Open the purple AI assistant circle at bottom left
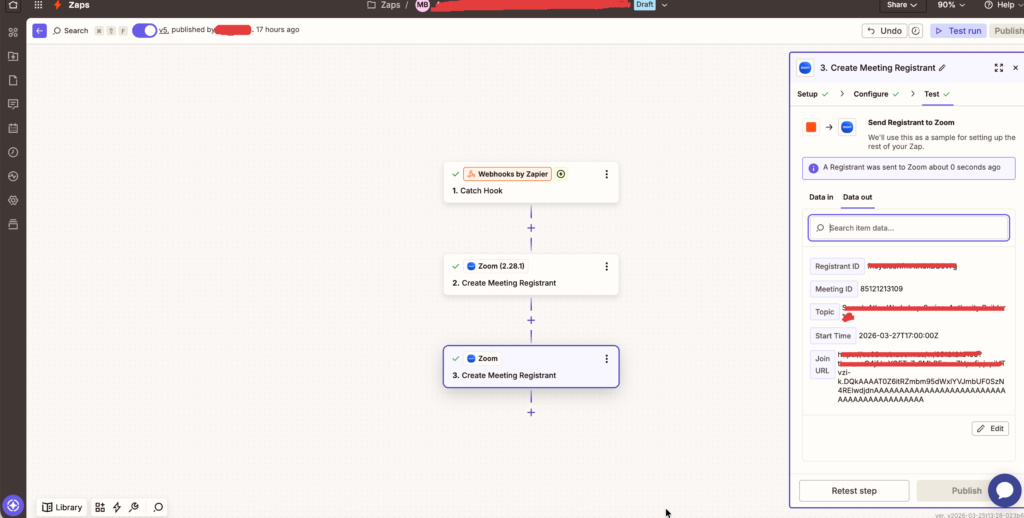Screen dimensions: 1024x518 (x=13, y=505)
